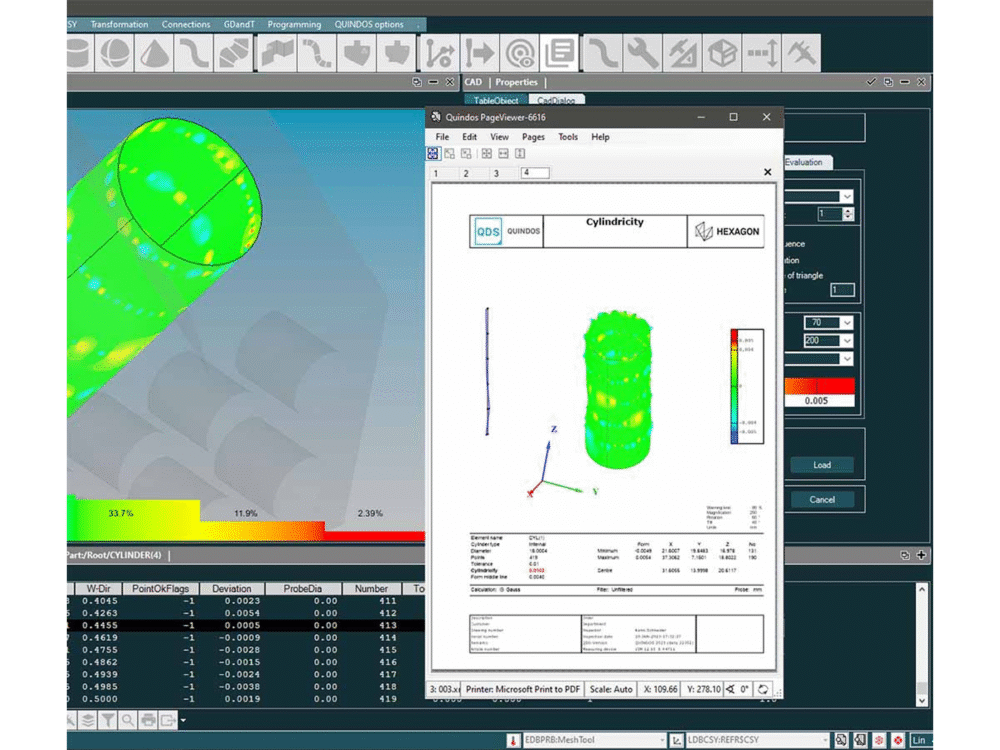
Task: Click the probe path with play icon
Action: click(439, 52)
